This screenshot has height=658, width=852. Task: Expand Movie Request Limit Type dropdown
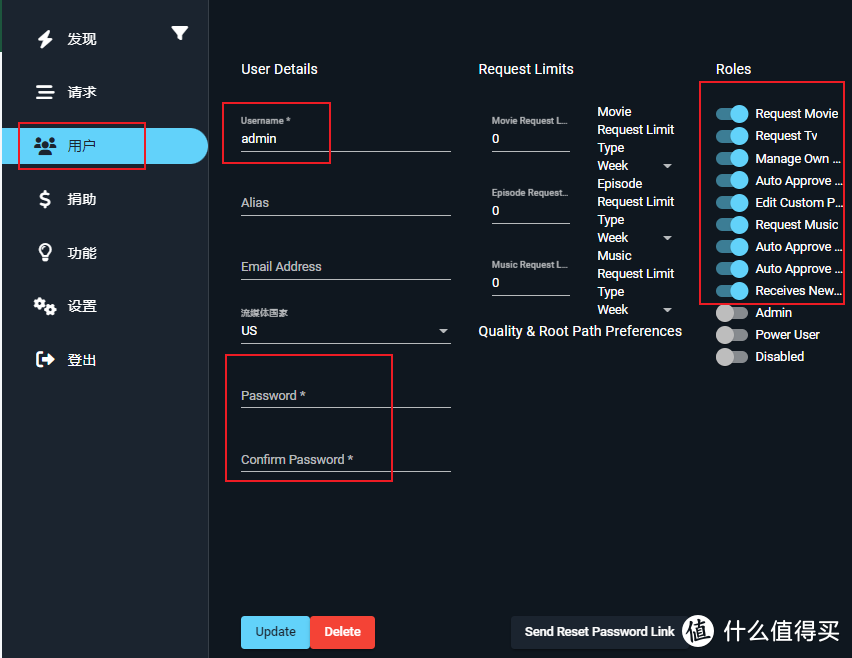coord(635,166)
